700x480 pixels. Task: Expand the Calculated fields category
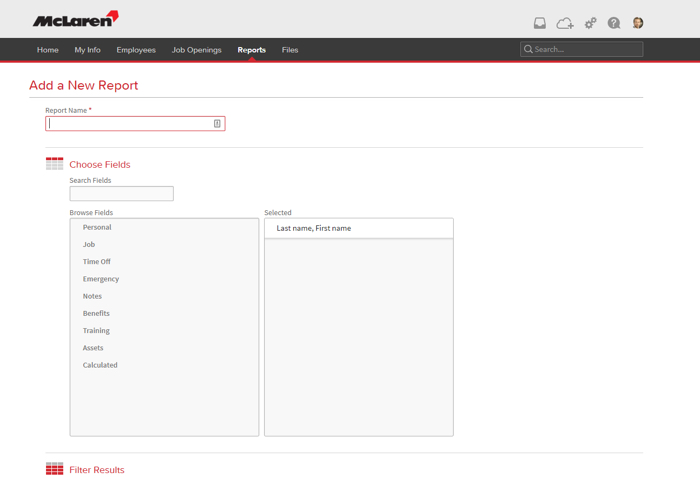point(100,365)
